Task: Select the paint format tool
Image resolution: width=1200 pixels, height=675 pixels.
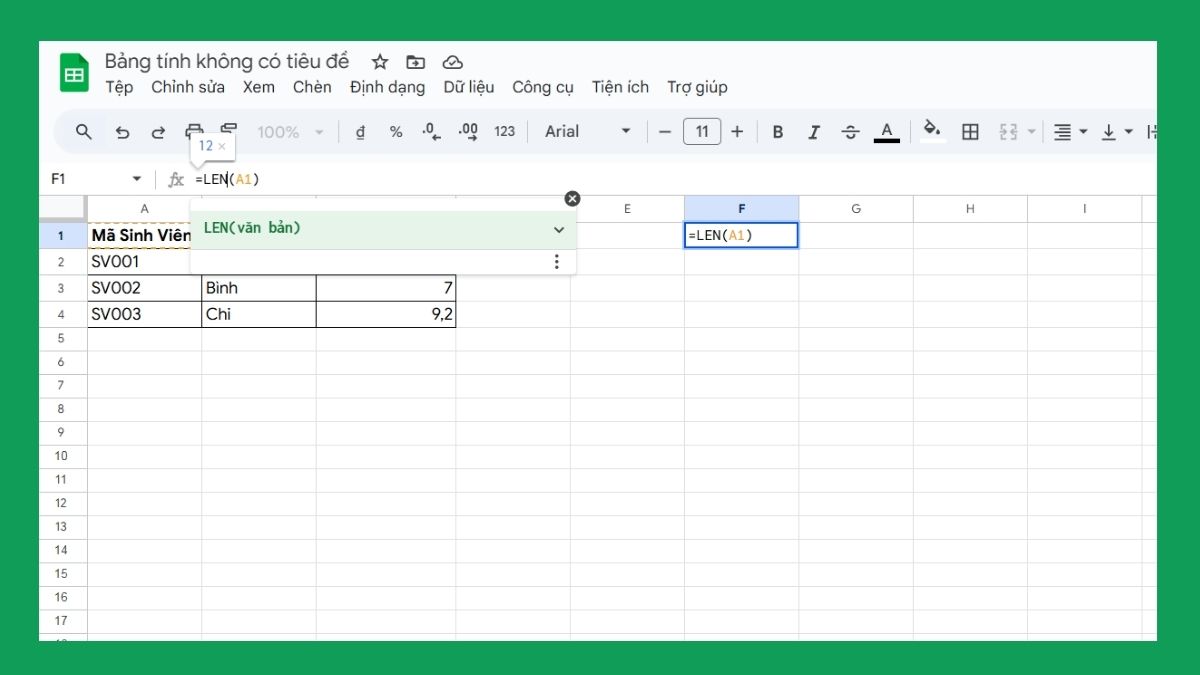Action: [x=229, y=129]
